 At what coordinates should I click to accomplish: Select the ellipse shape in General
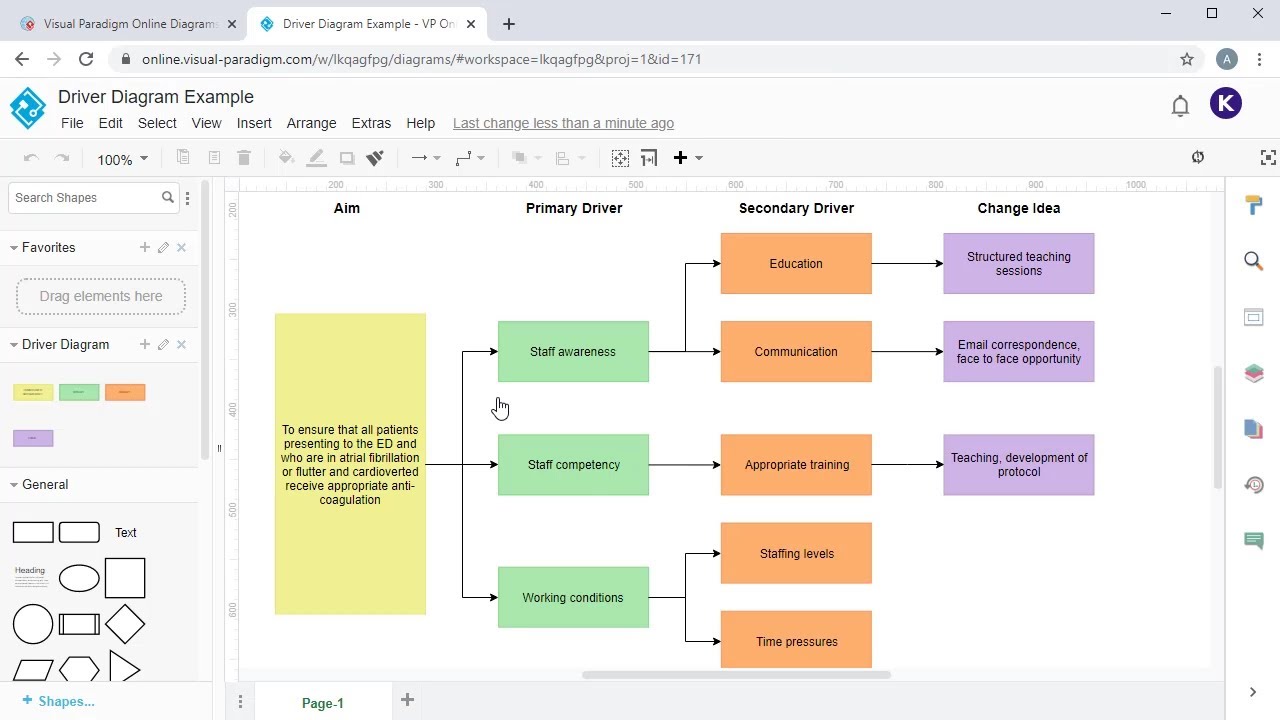79,578
